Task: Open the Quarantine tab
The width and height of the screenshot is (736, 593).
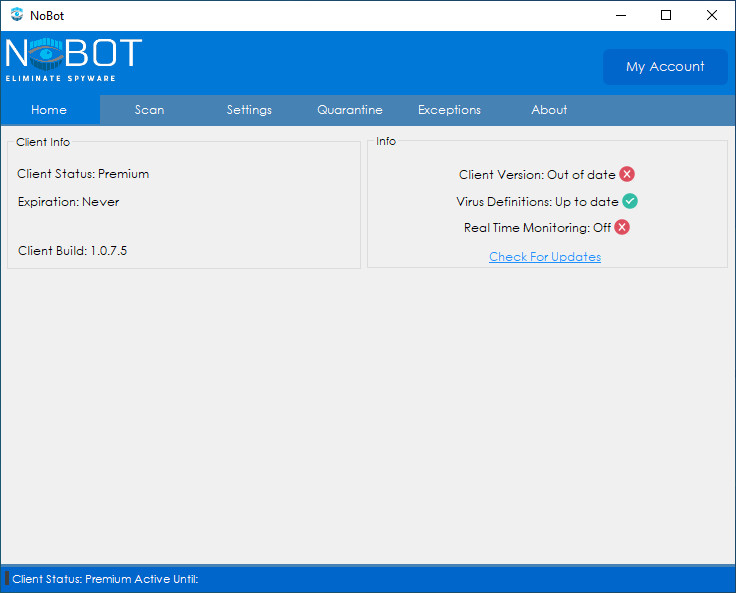Action: tap(350, 110)
